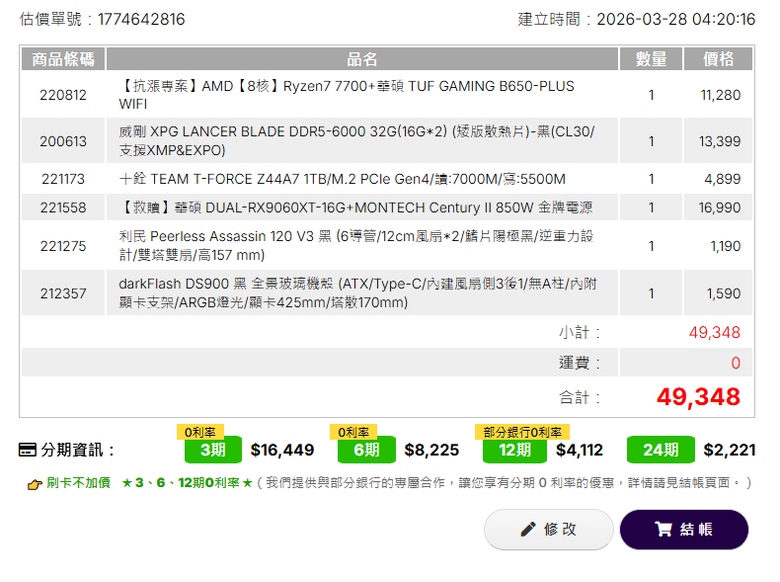Click the darkFlash DS900 item name
This screenshot has height=582, width=780.
(x=358, y=293)
